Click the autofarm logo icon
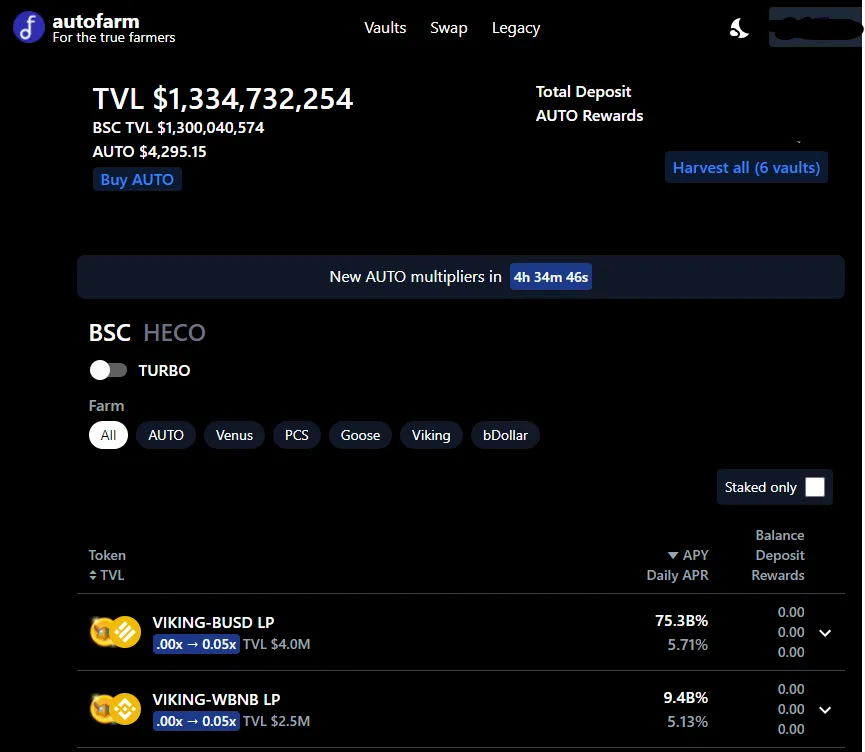This screenshot has width=865, height=752. click(29, 27)
